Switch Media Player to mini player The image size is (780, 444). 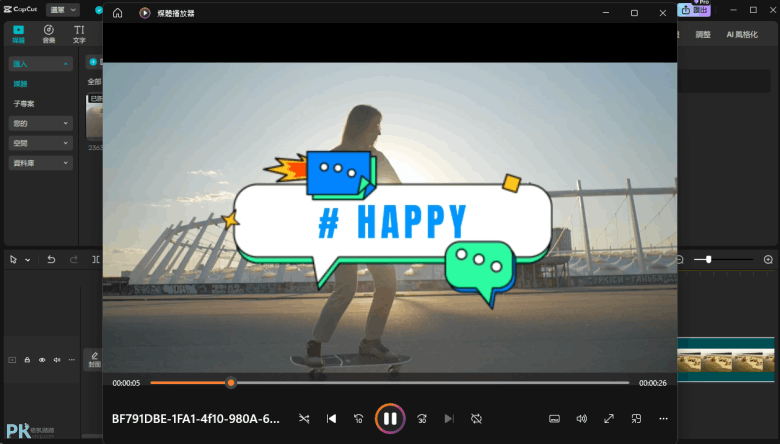tap(636, 419)
